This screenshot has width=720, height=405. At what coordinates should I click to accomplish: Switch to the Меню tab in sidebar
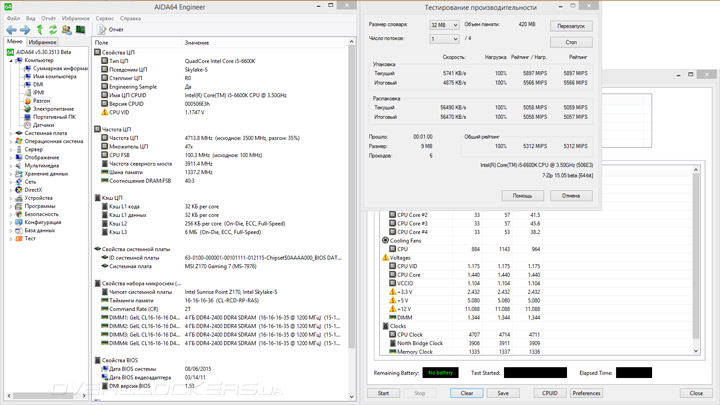click(x=15, y=41)
